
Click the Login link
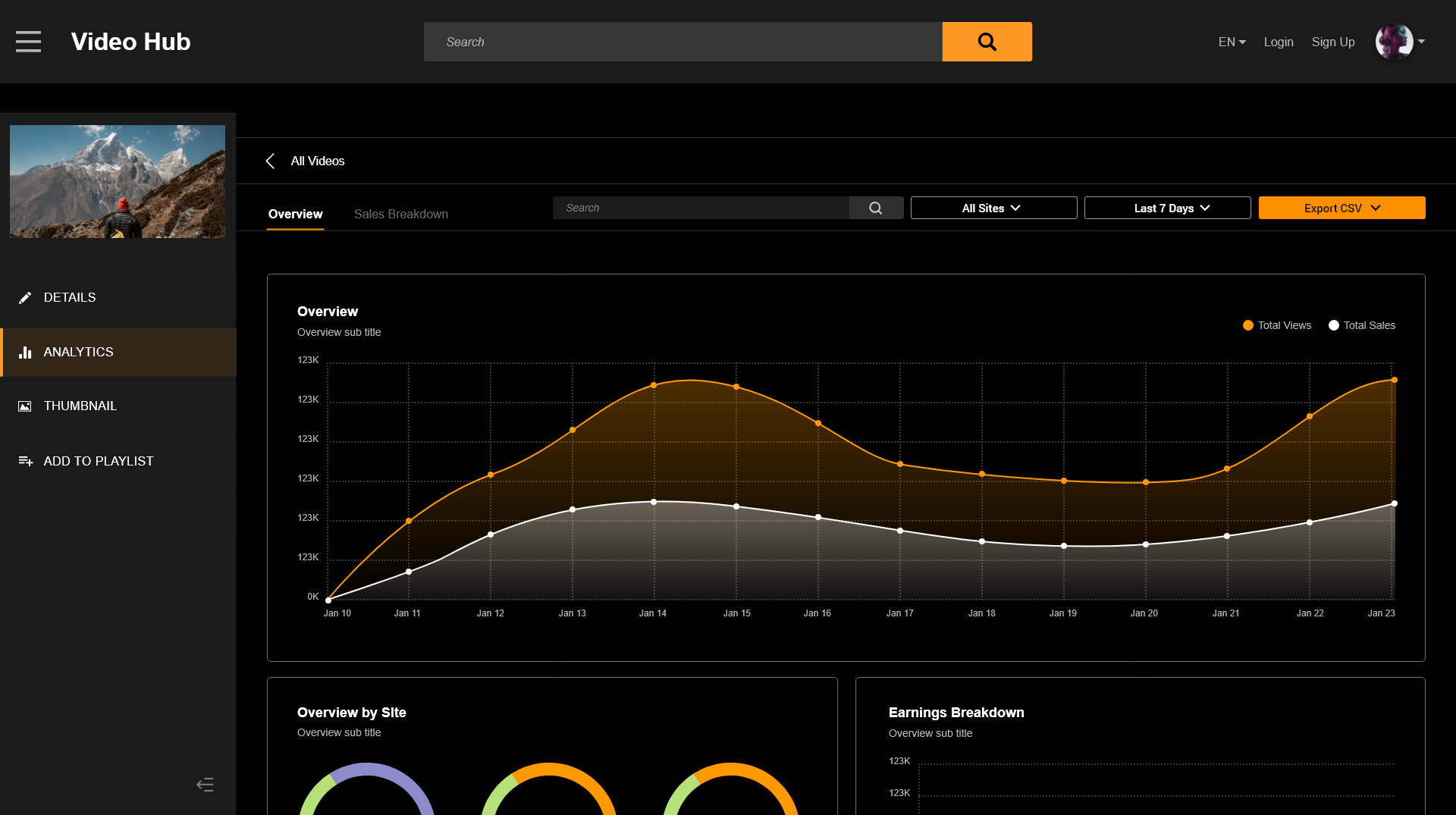(1279, 42)
